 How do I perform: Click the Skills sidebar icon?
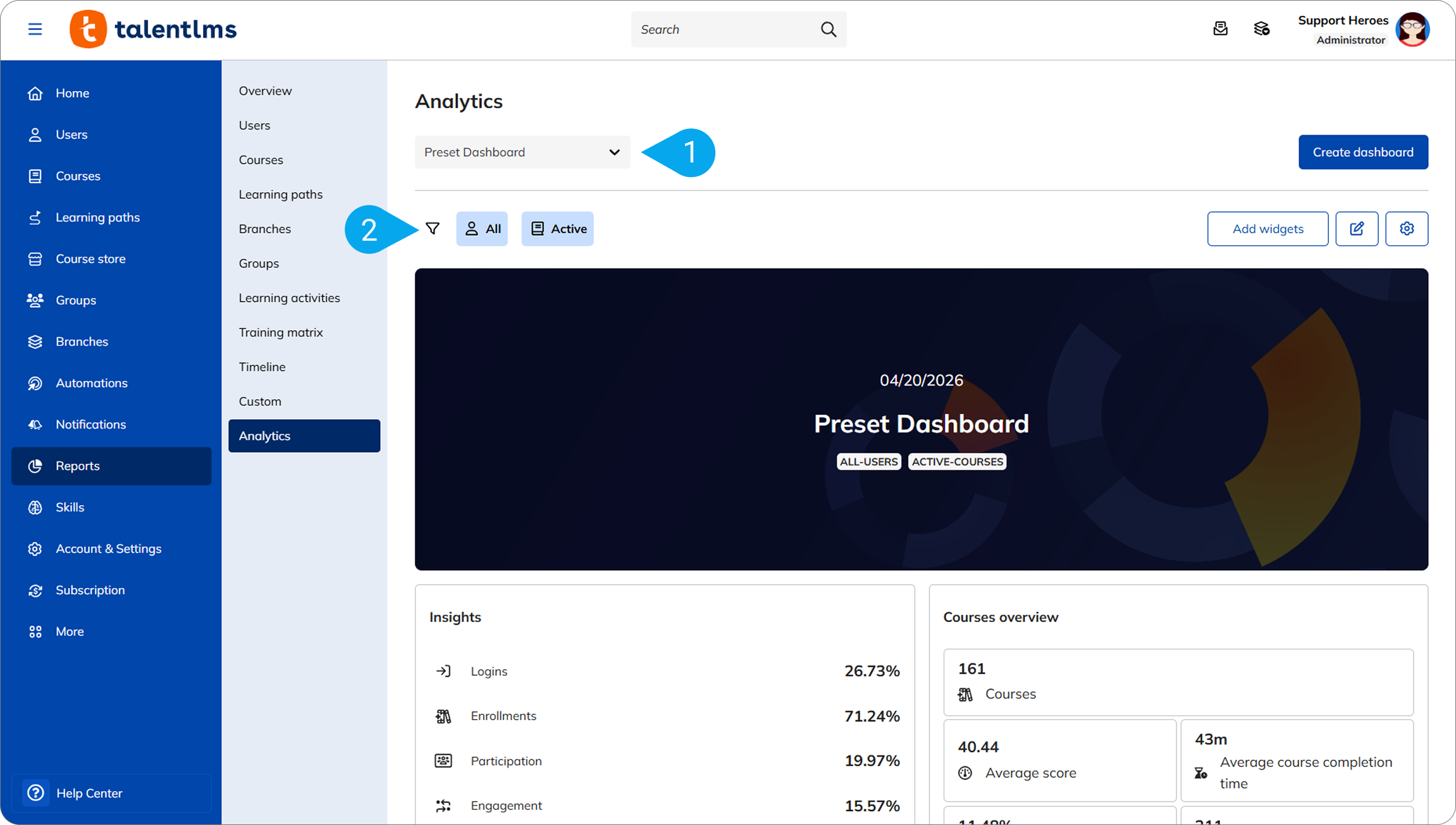click(35, 508)
